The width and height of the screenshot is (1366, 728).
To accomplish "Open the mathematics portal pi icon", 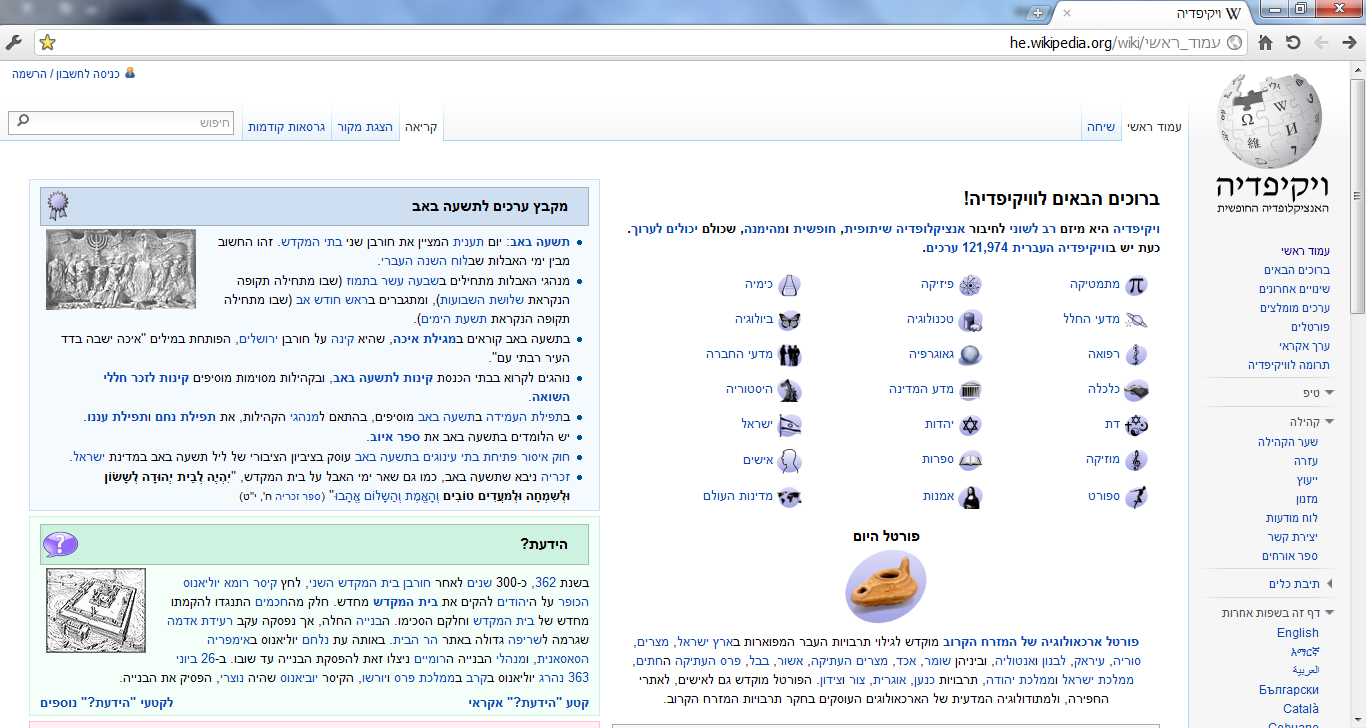I will pos(1135,285).
